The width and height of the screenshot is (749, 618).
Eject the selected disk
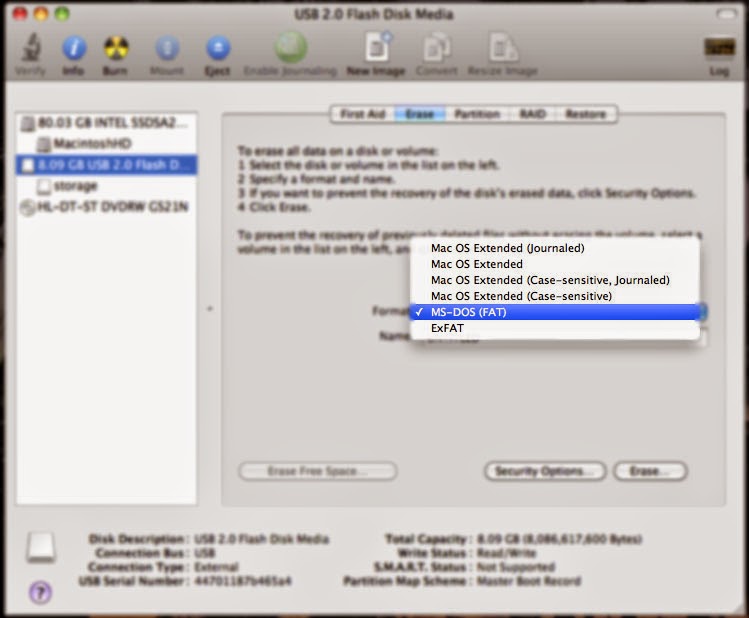click(x=218, y=48)
